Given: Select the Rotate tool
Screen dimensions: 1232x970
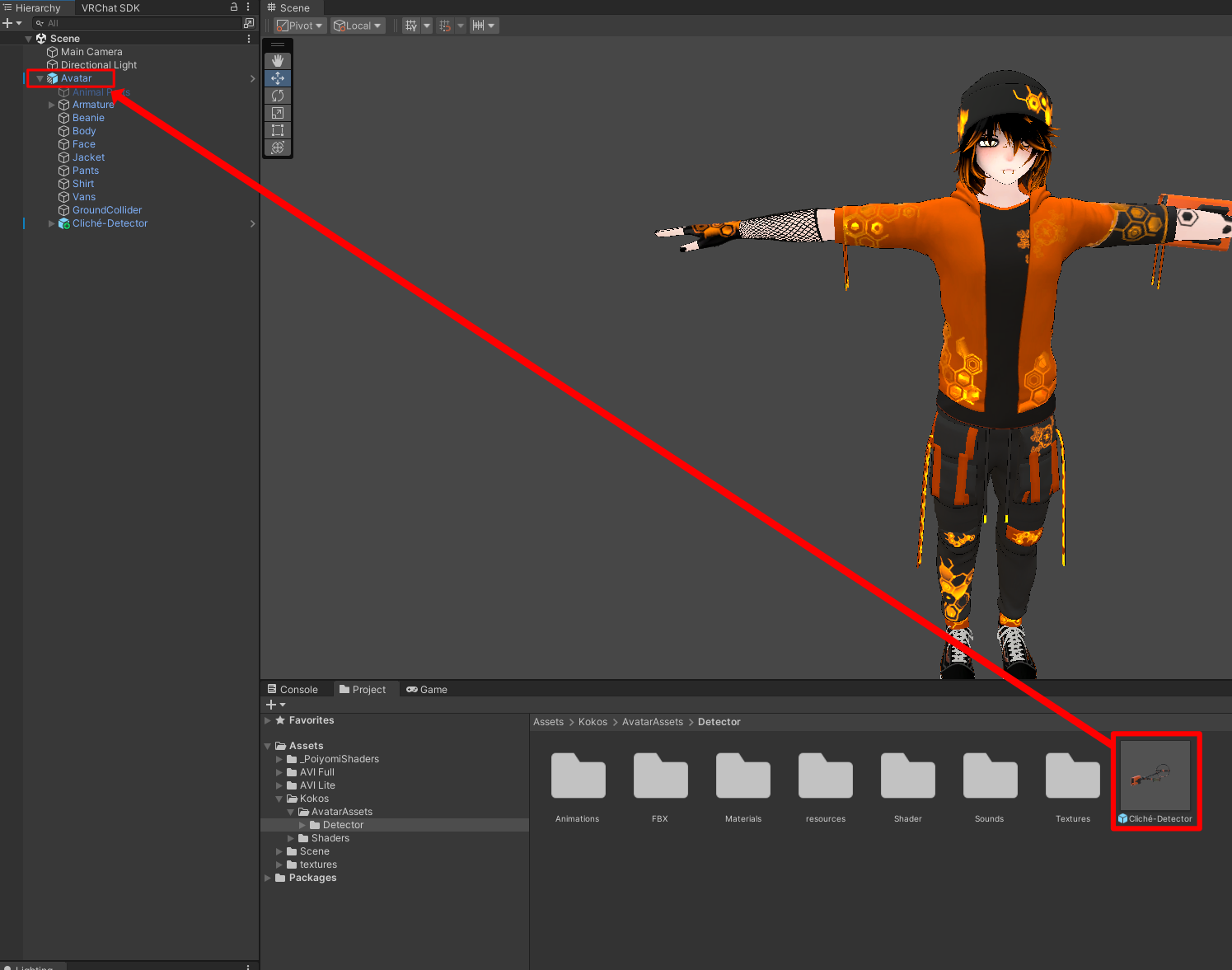Looking at the screenshot, I should [x=278, y=96].
